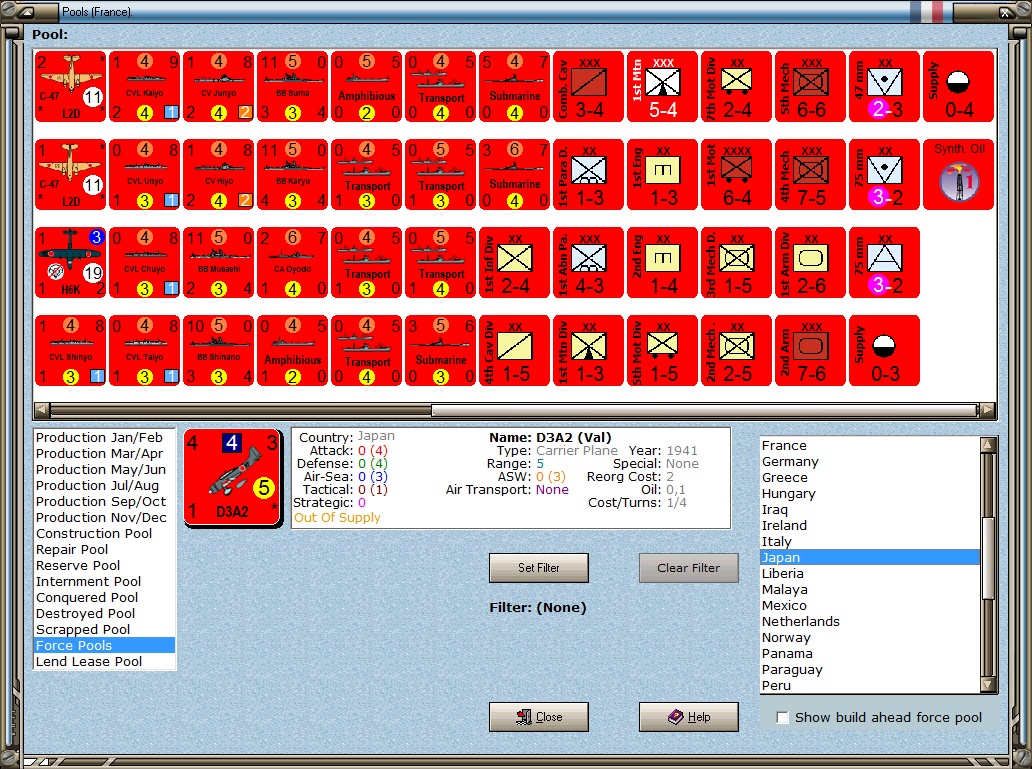Open Production Jul/Aug pool
The width and height of the screenshot is (1032, 769).
point(104,486)
